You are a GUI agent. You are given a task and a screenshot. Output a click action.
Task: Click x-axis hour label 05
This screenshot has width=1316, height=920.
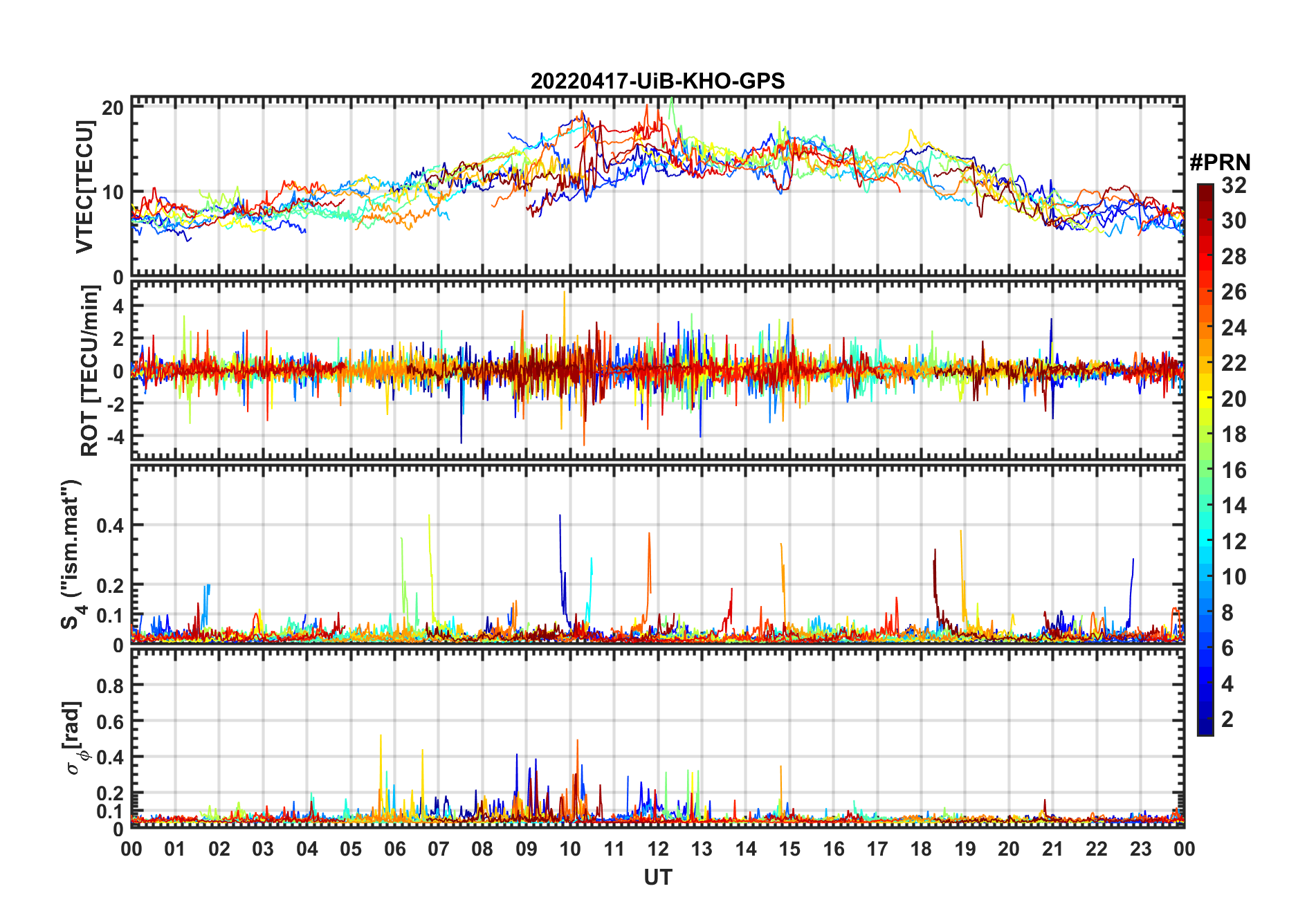pyautogui.click(x=351, y=849)
